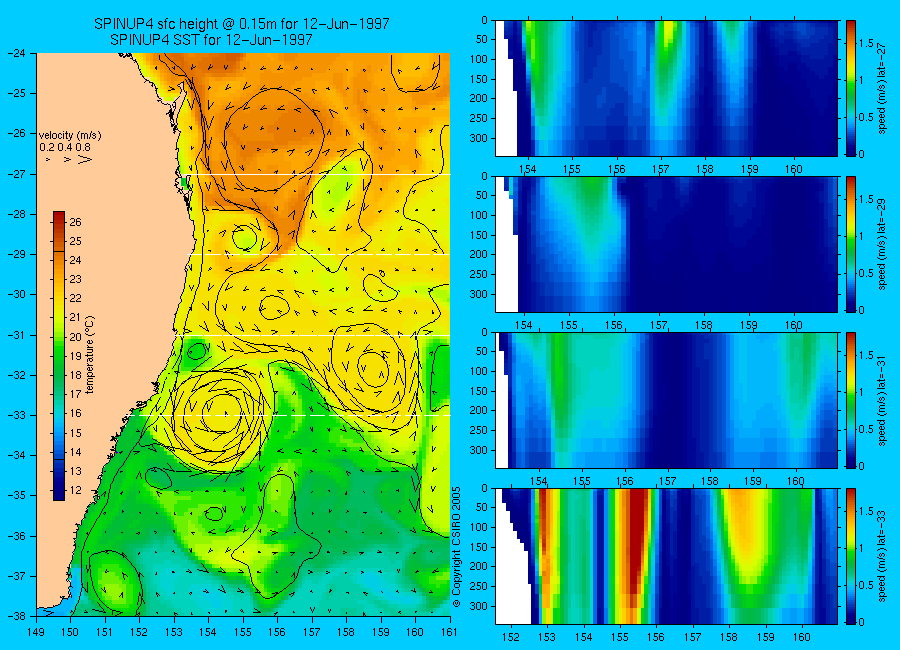Image resolution: width=900 pixels, height=650 pixels.
Task: Click the '300' depth tick on the lat=-29 panel
Action: click(x=479, y=294)
